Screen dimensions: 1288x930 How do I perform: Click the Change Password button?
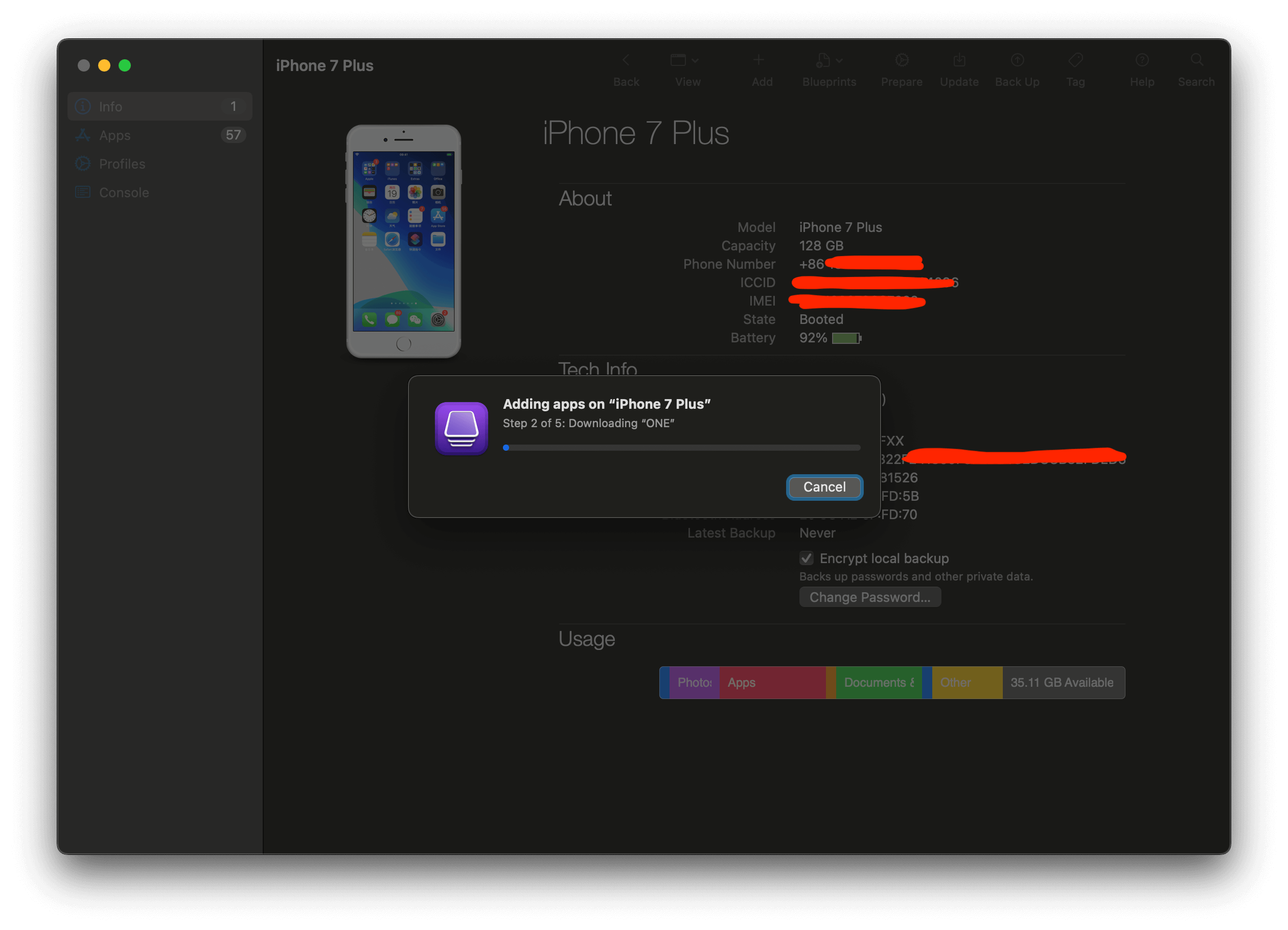point(869,597)
